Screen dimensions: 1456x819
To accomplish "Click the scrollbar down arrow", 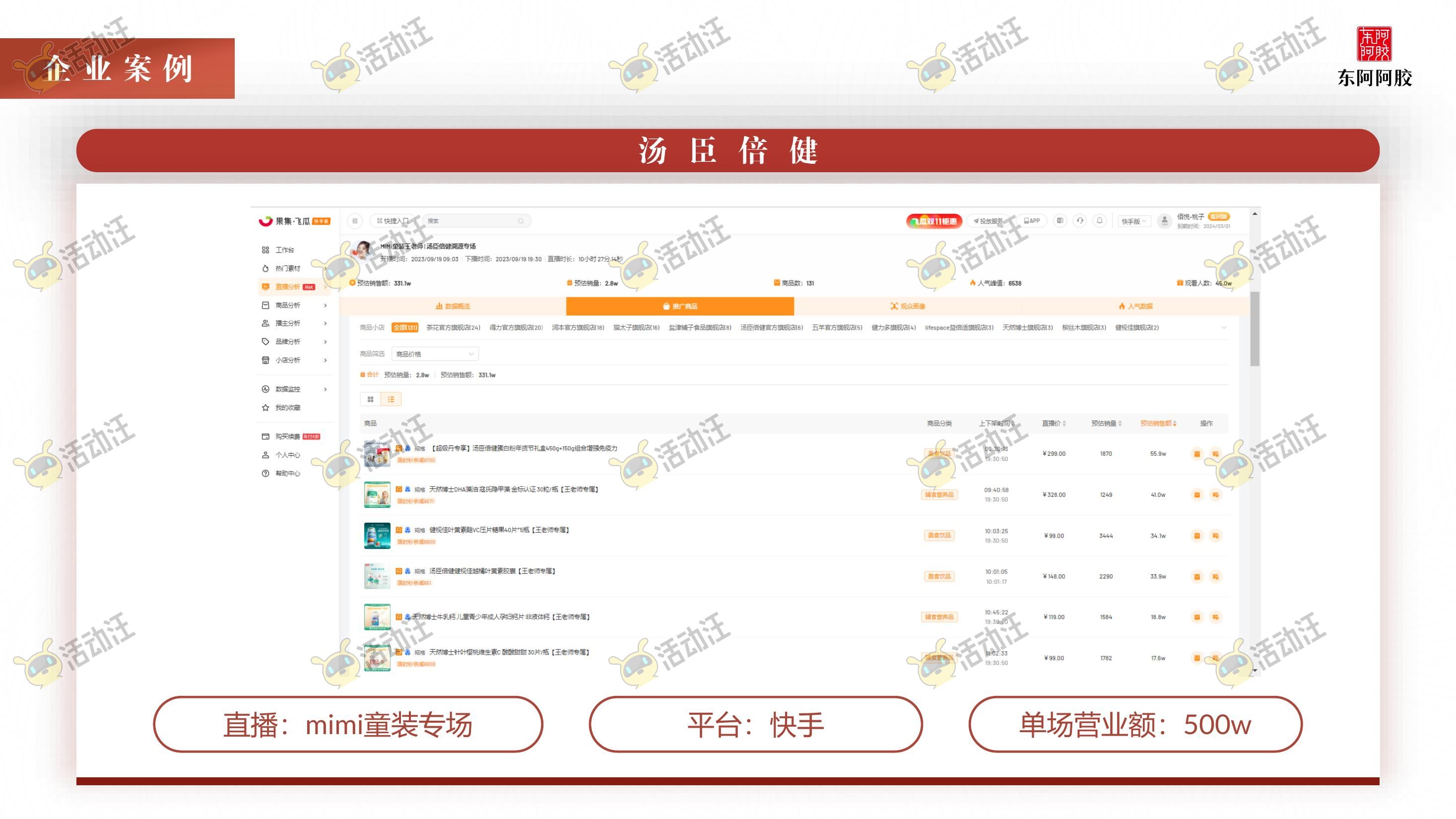I will click(x=1254, y=671).
